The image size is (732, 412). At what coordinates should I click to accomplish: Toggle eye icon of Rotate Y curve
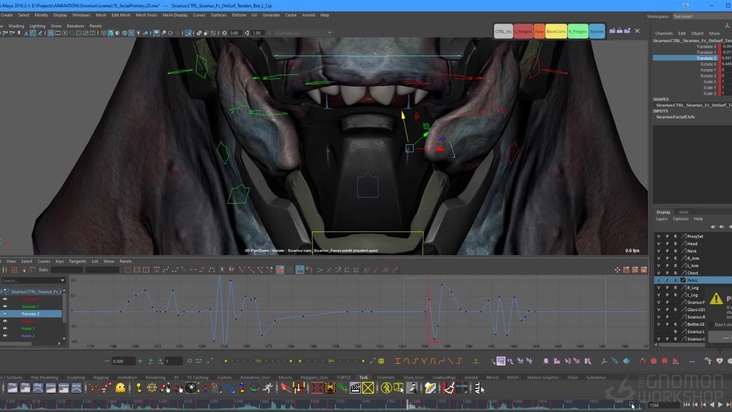pos(5,328)
